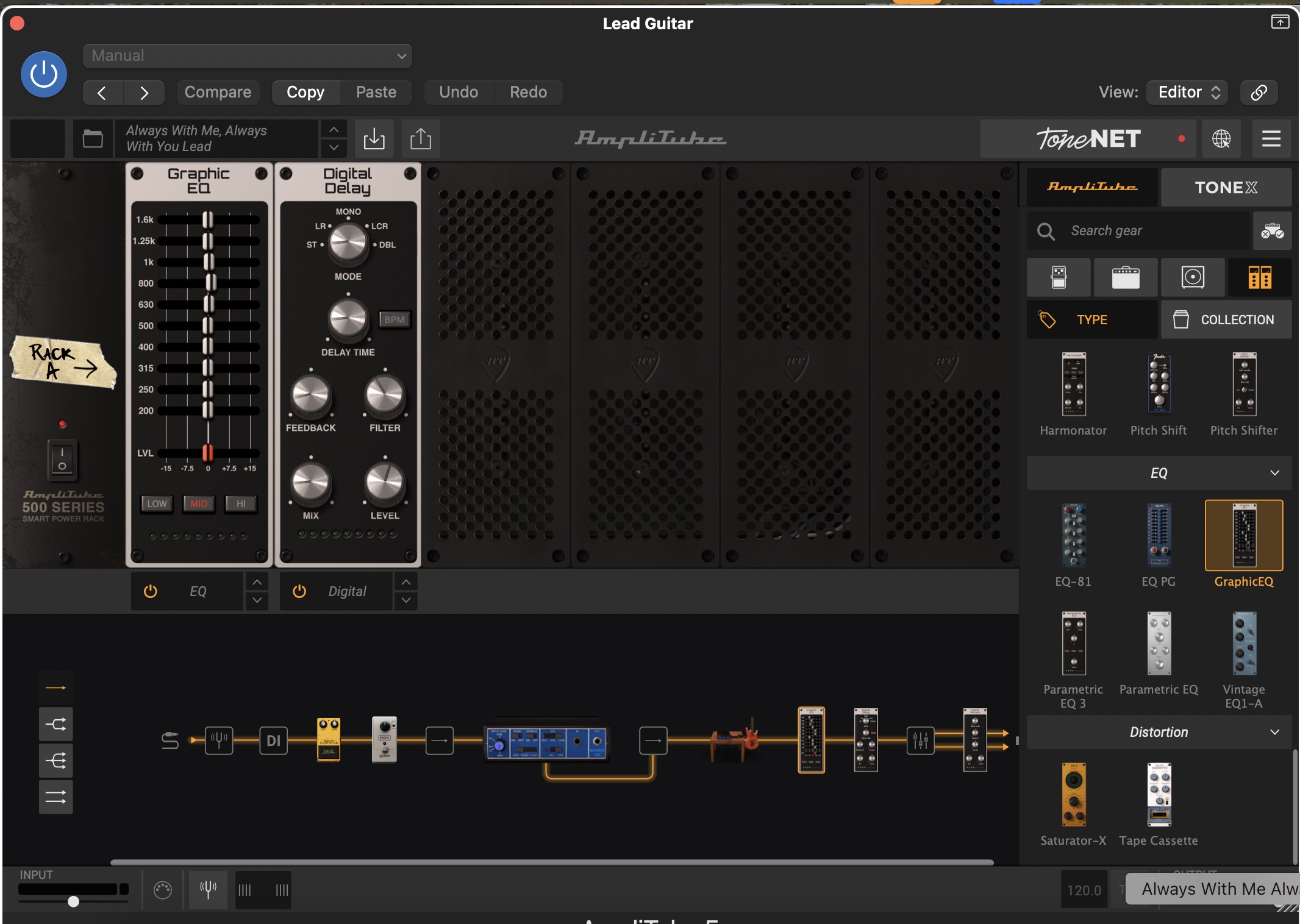
Task: Select the Saturator-X gear thumbnail
Action: point(1074,794)
